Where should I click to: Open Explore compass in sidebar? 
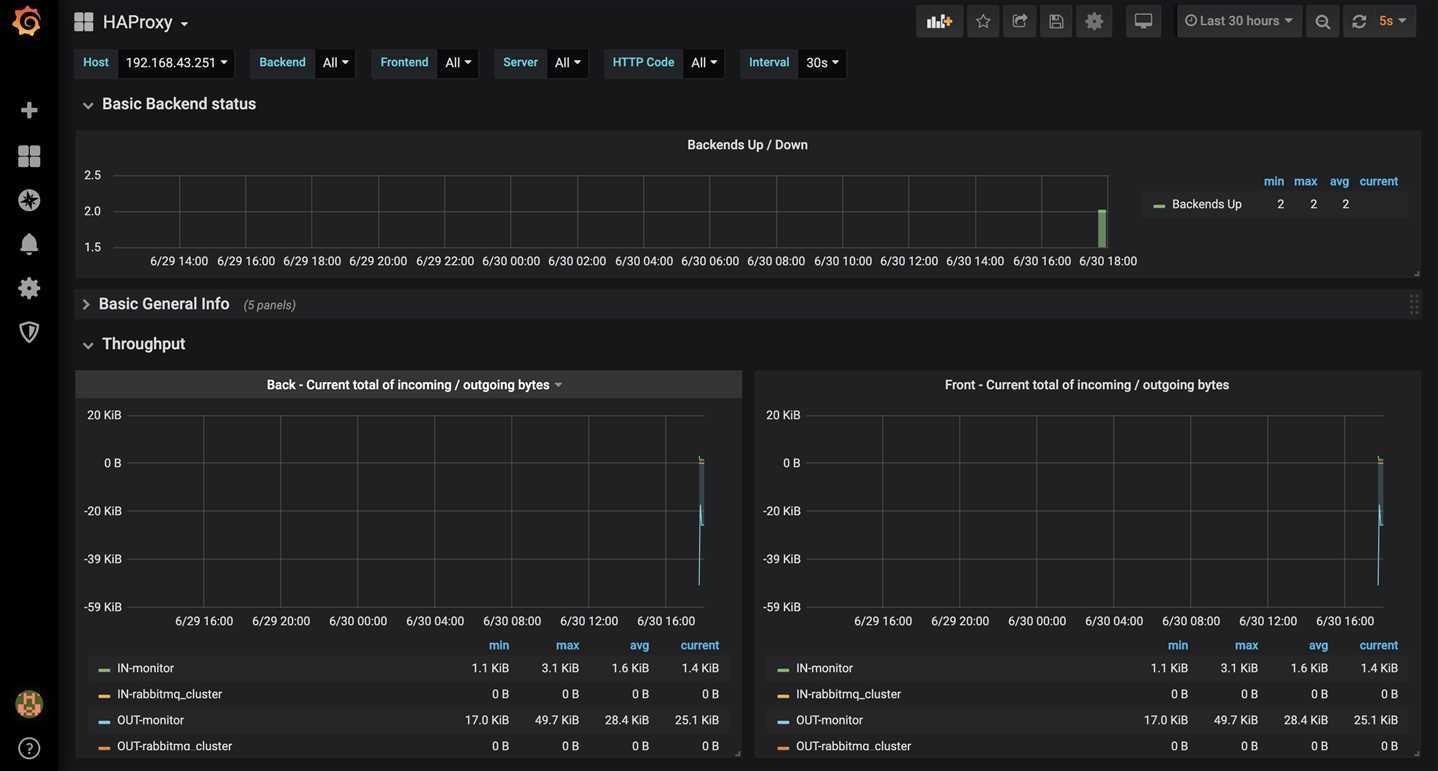click(29, 200)
